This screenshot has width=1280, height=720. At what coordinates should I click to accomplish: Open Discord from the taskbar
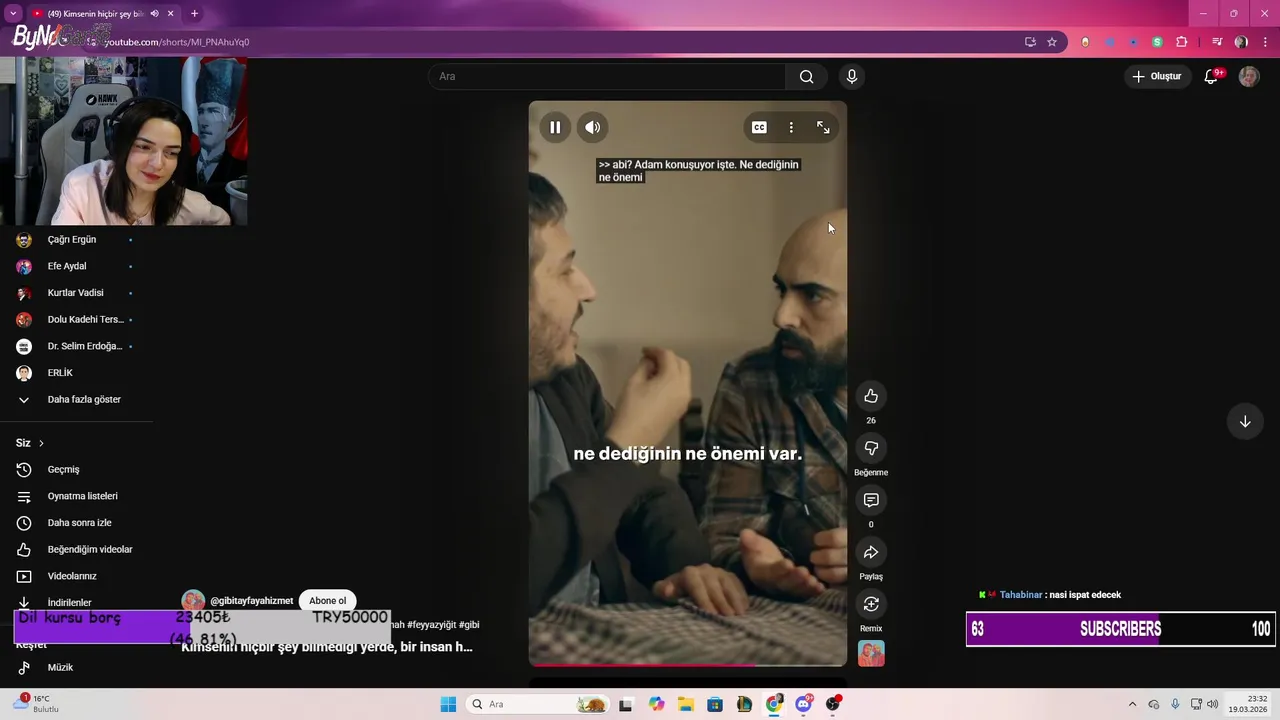804,704
